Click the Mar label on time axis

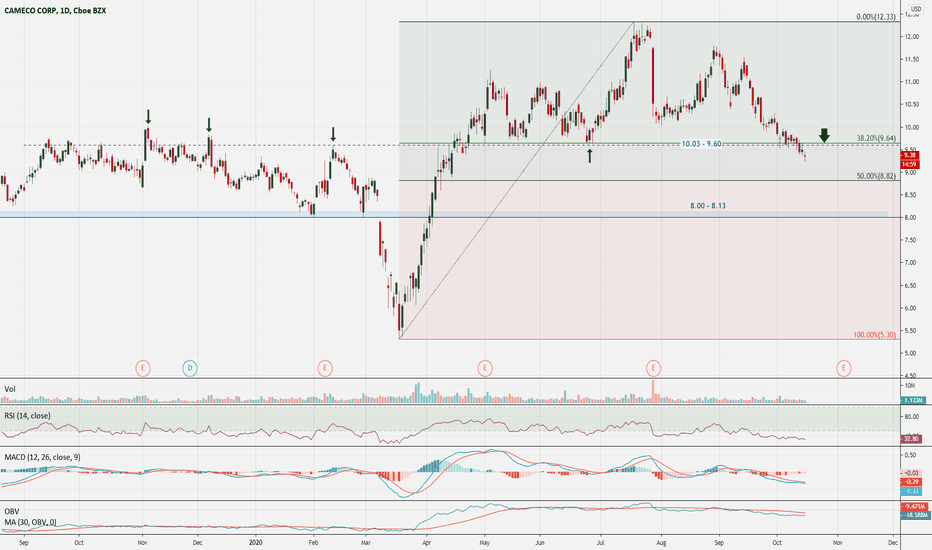(366, 542)
